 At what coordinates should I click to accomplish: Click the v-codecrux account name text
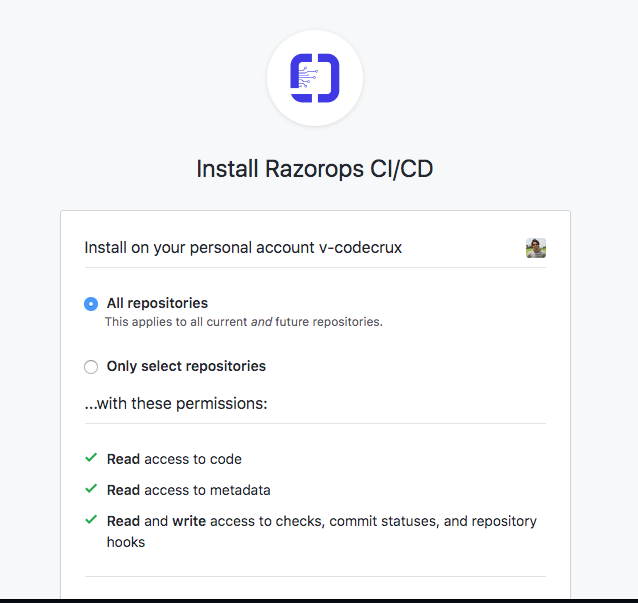[x=361, y=247]
